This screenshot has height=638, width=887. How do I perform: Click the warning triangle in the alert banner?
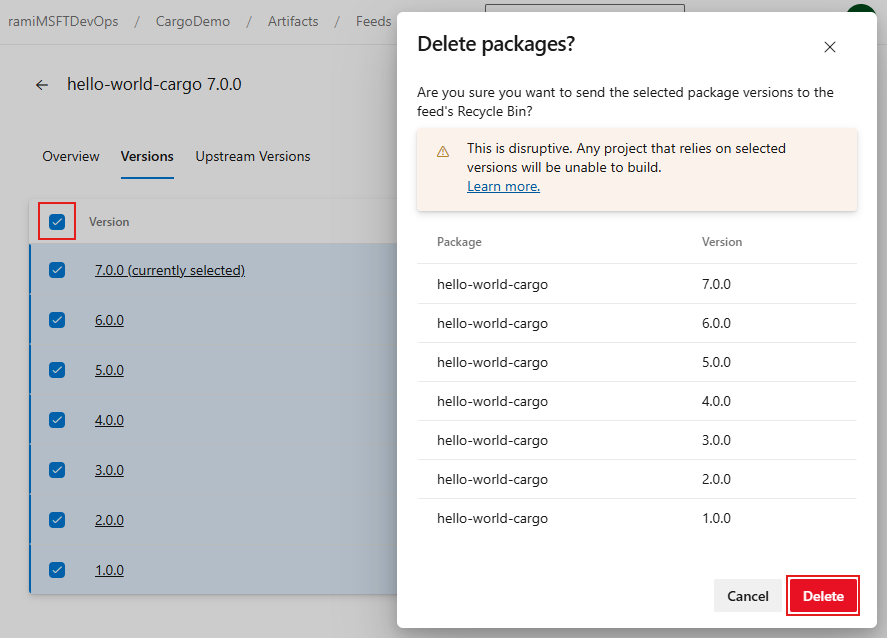coord(443,148)
